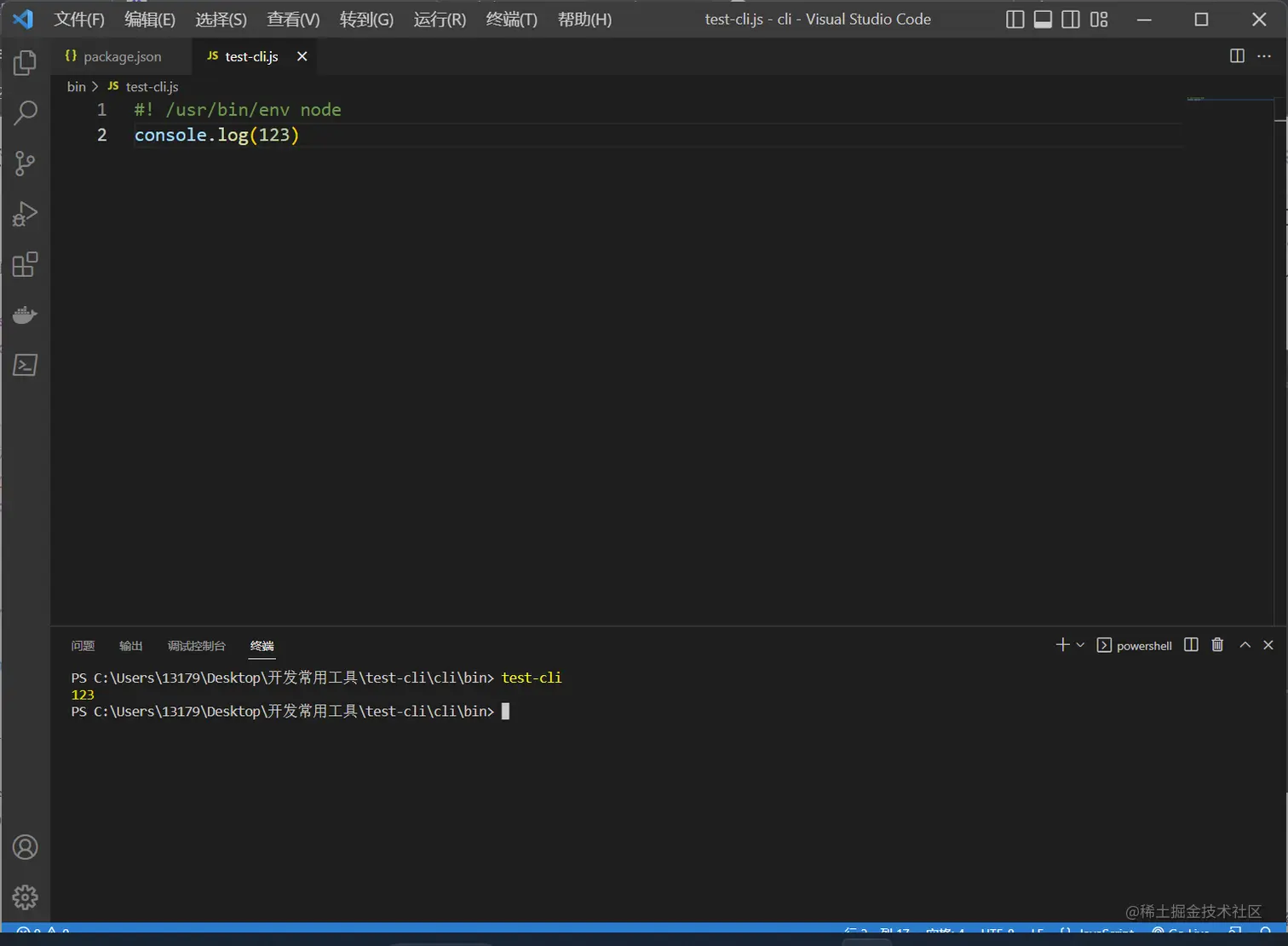Open the Manage gear icon

pyautogui.click(x=26, y=897)
